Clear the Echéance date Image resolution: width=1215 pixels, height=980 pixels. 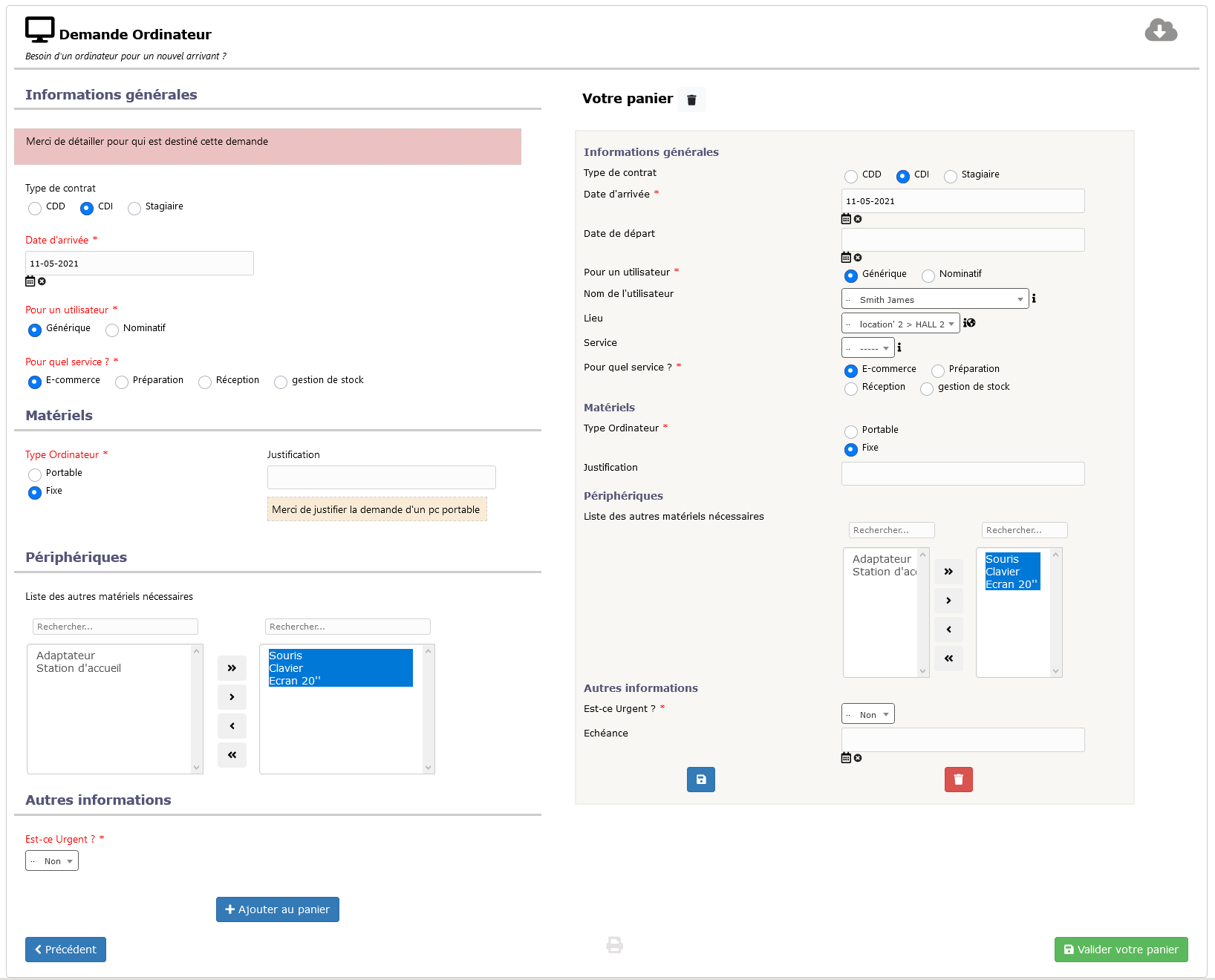(858, 758)
